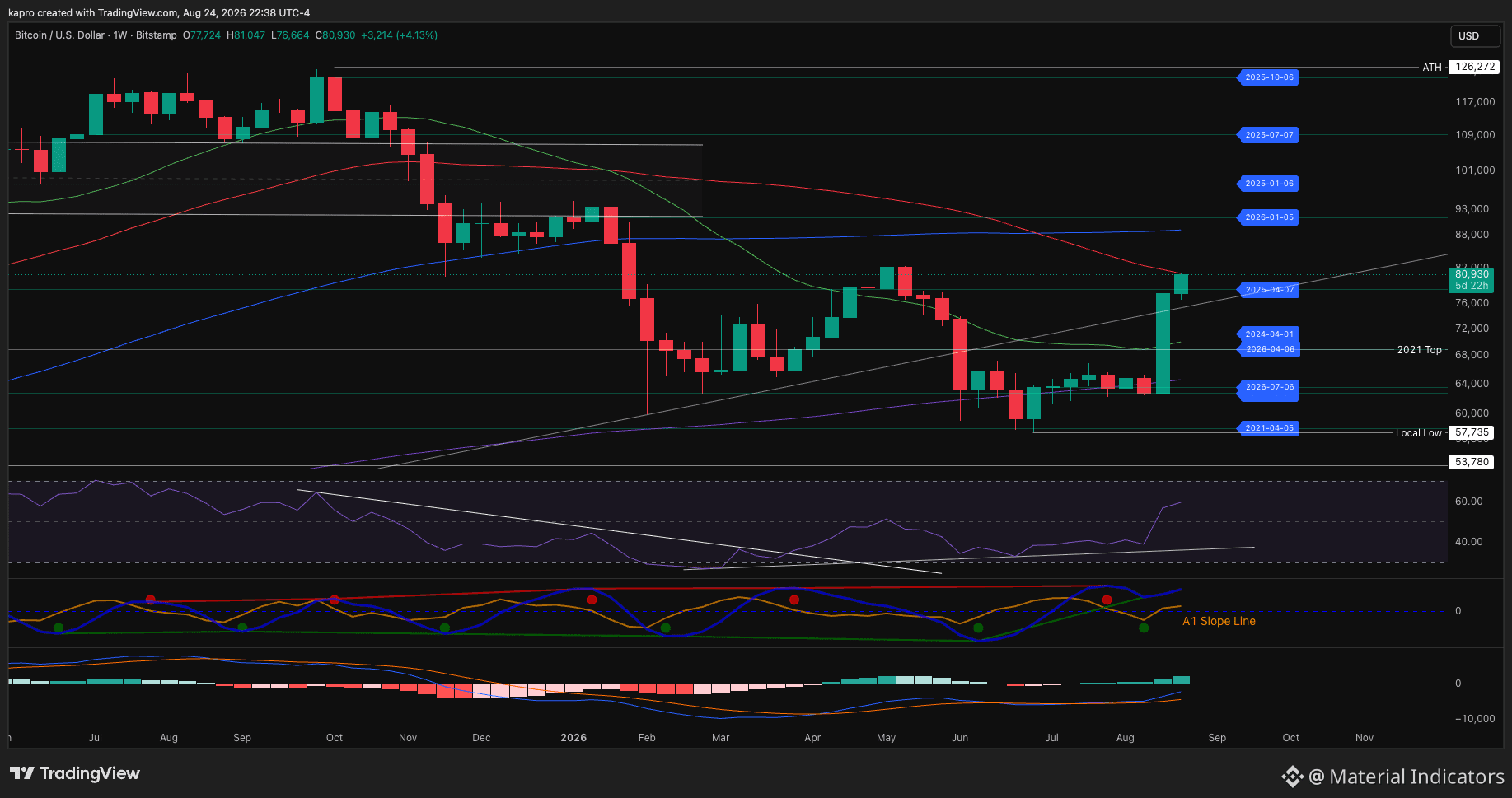Select the 2025-01-06 level tag

click(x=1268, y=184)
